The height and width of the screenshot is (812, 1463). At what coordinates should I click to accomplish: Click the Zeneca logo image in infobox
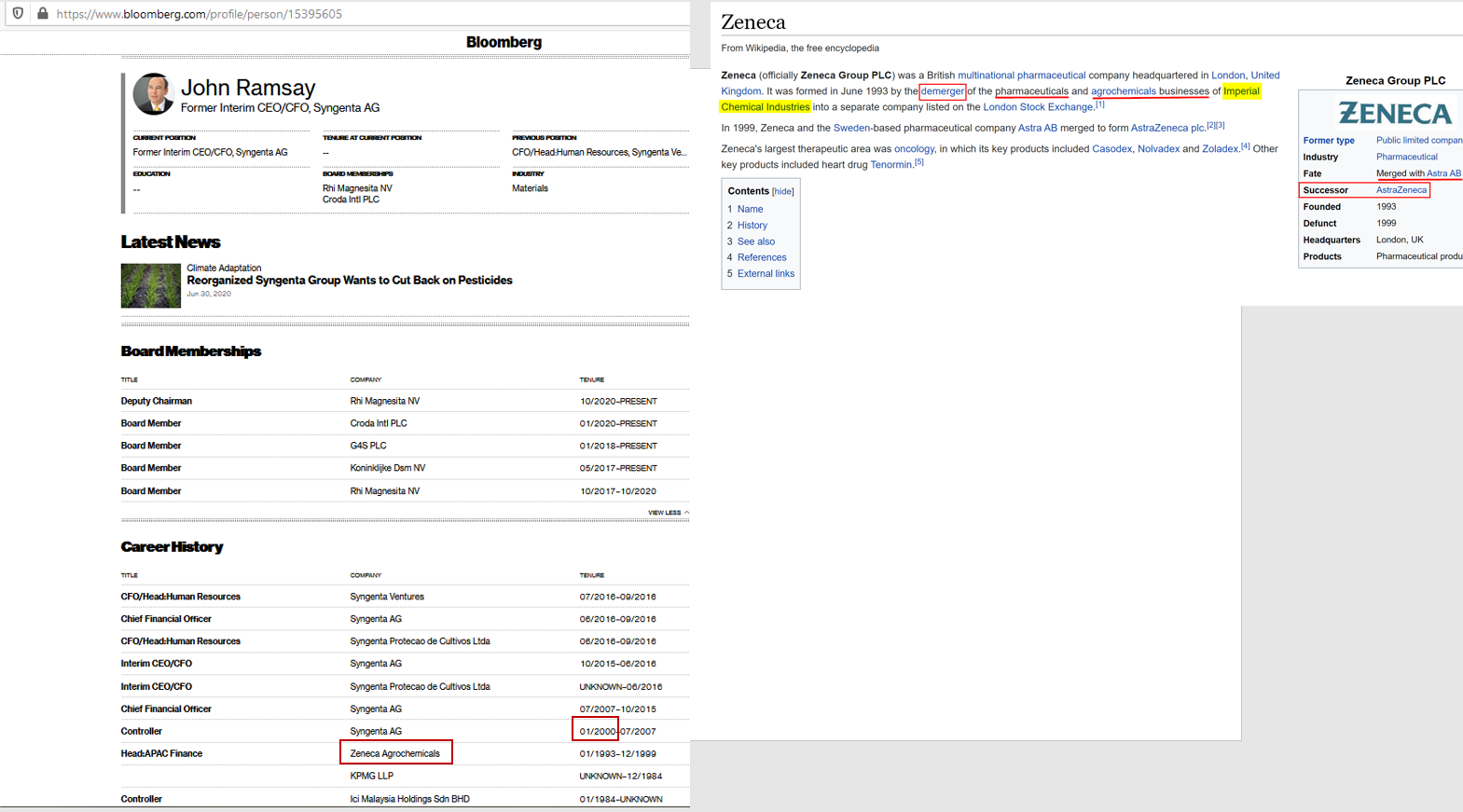pos(1395,113)
